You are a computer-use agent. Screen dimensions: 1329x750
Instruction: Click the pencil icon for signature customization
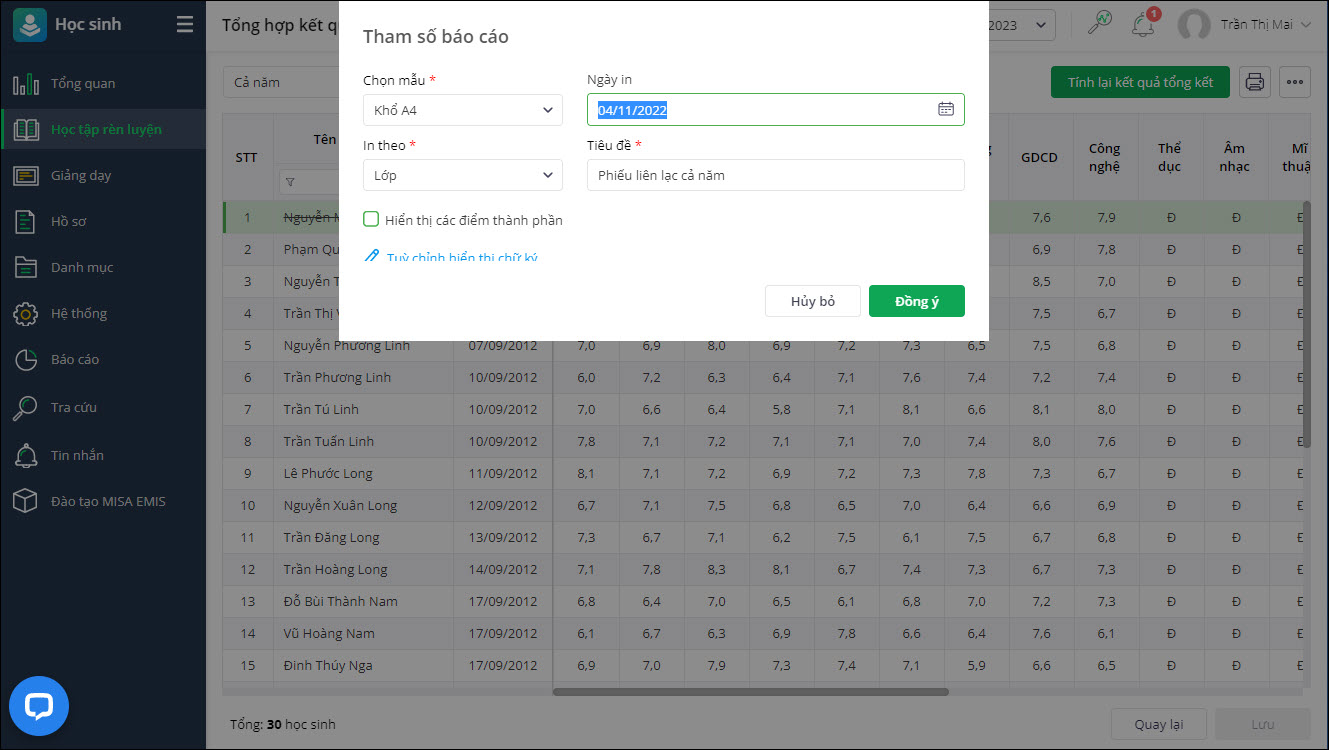click(371, 257)
